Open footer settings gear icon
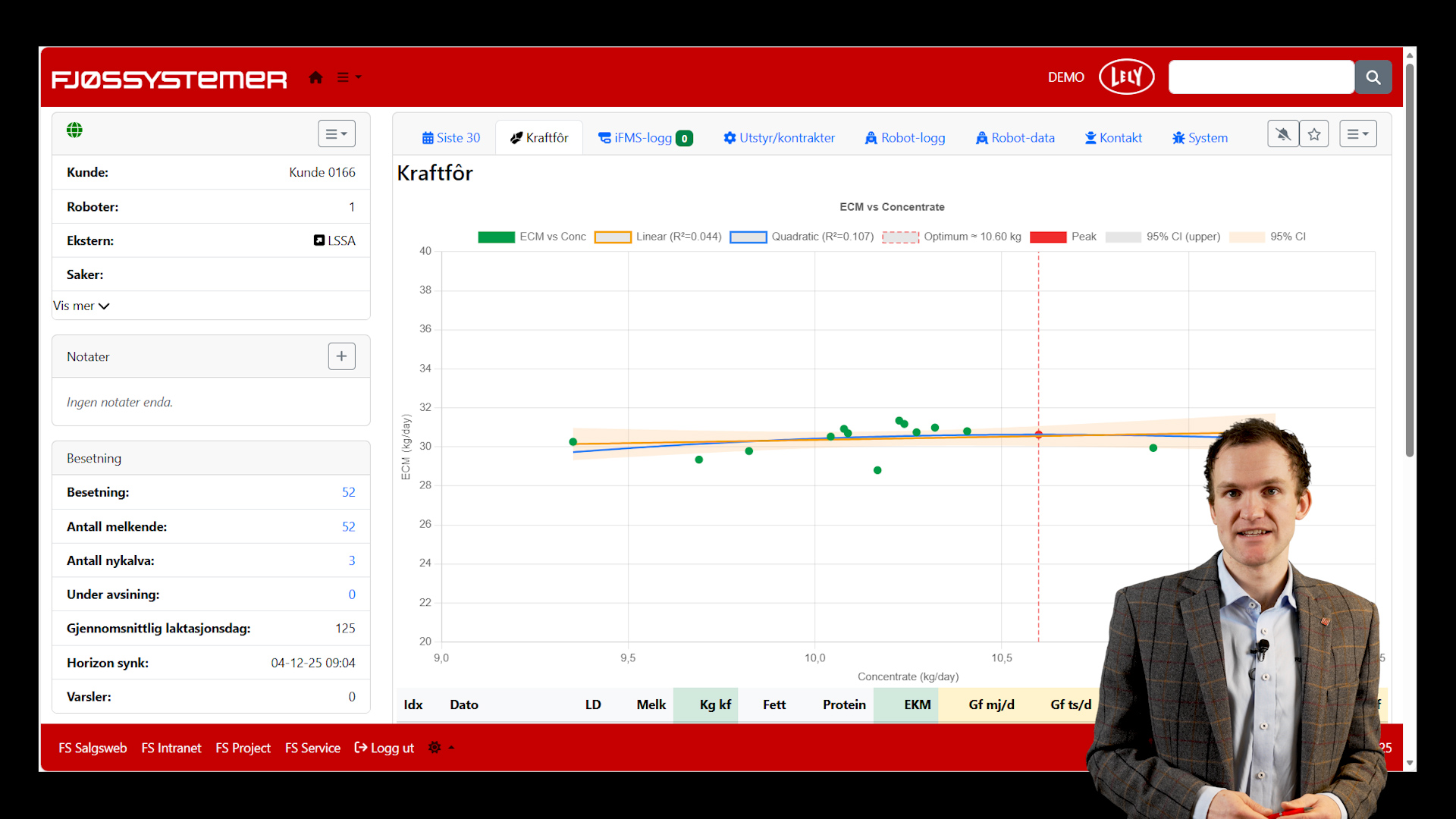 [435, 748]
